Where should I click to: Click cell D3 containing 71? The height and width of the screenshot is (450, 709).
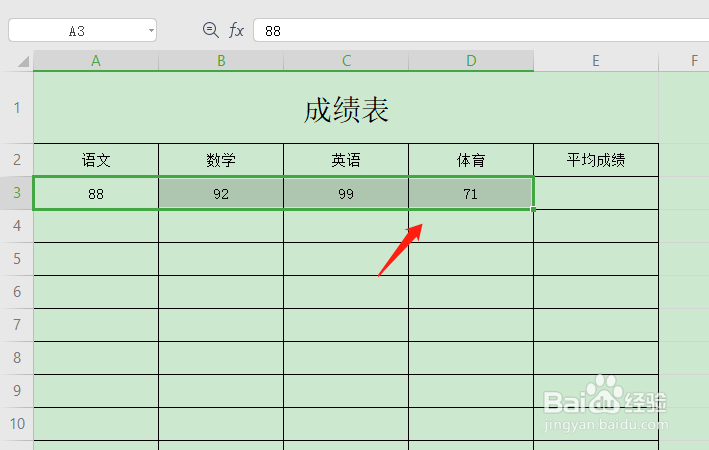[471, 194]
